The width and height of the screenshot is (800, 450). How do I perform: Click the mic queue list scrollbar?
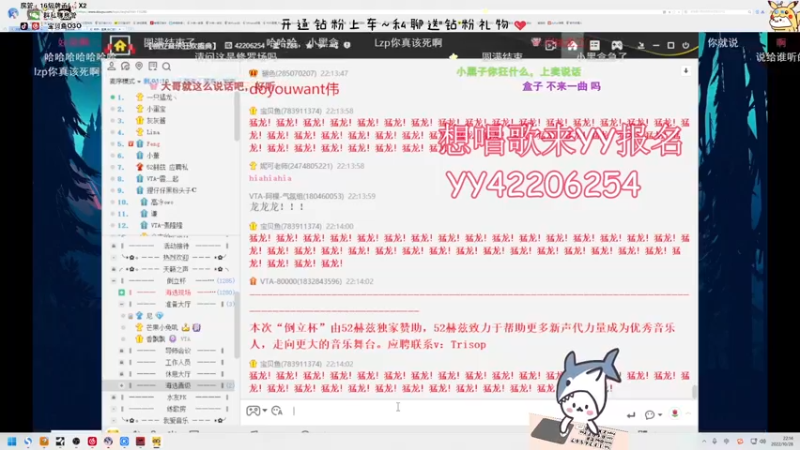(x=237, y=117)
